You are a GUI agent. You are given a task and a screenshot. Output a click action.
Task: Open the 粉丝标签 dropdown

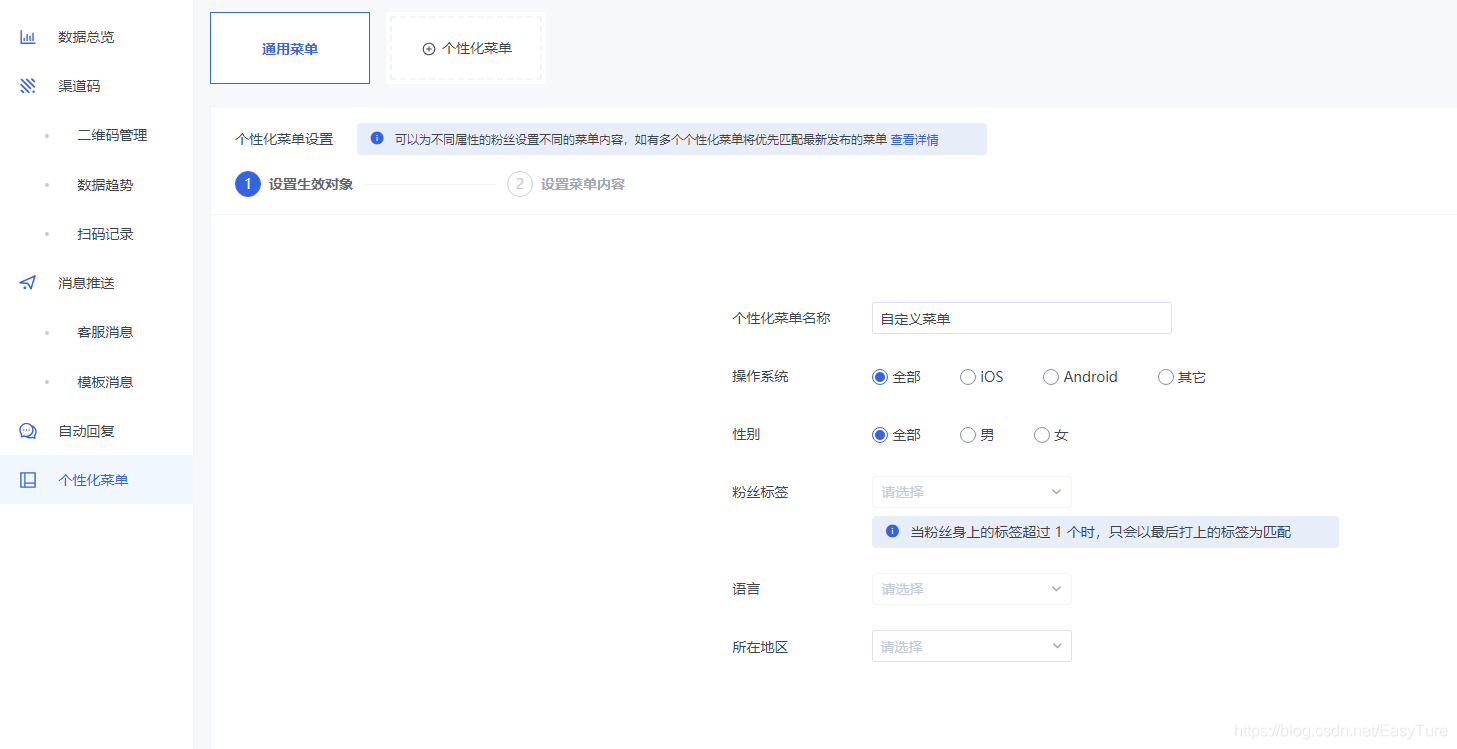click(x=971, y=492)
